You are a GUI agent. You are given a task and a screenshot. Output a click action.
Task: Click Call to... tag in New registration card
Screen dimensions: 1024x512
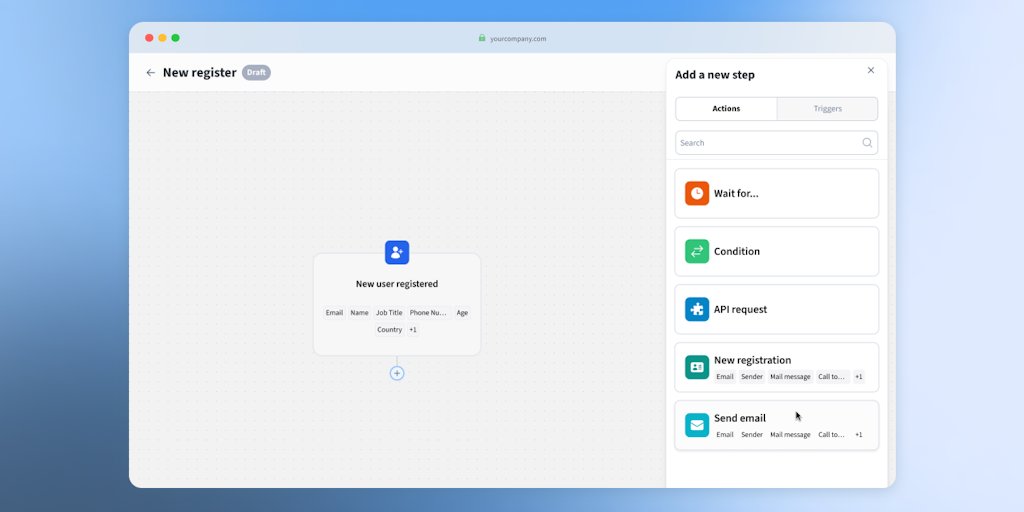[831, 377]
